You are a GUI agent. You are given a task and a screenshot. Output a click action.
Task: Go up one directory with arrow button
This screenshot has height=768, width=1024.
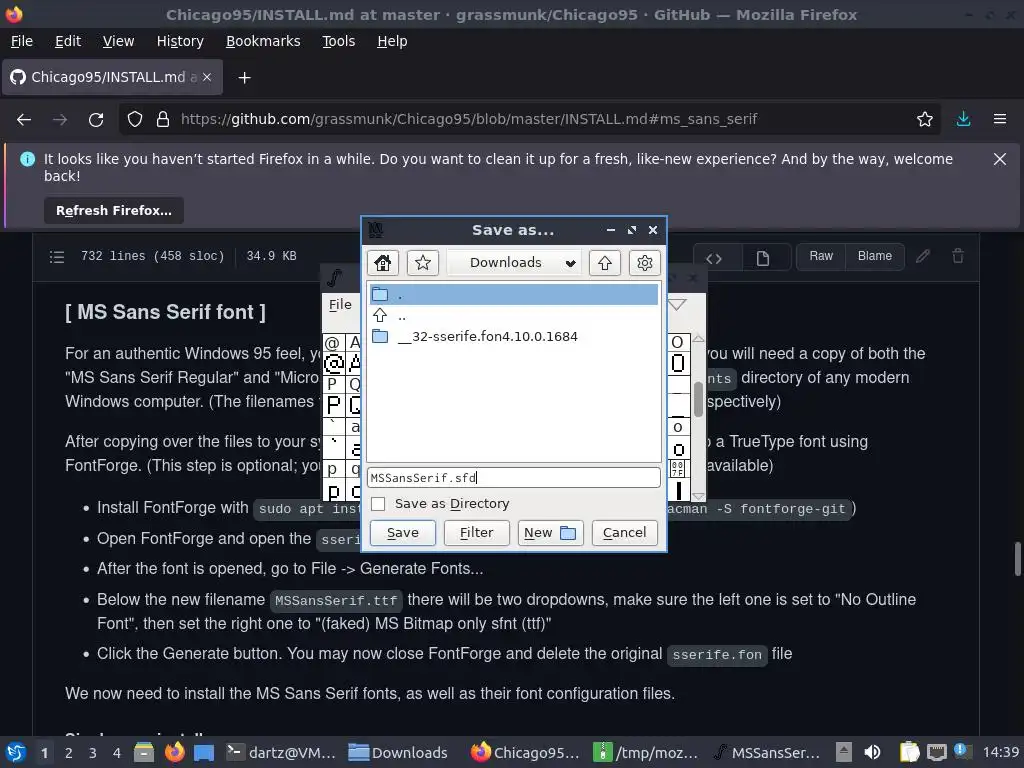(x=605, y=263)
